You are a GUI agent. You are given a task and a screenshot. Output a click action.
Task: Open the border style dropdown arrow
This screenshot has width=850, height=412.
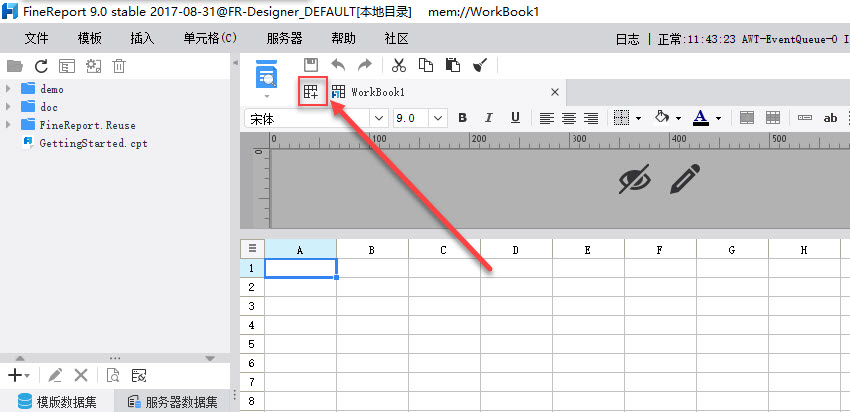point(638,118)
